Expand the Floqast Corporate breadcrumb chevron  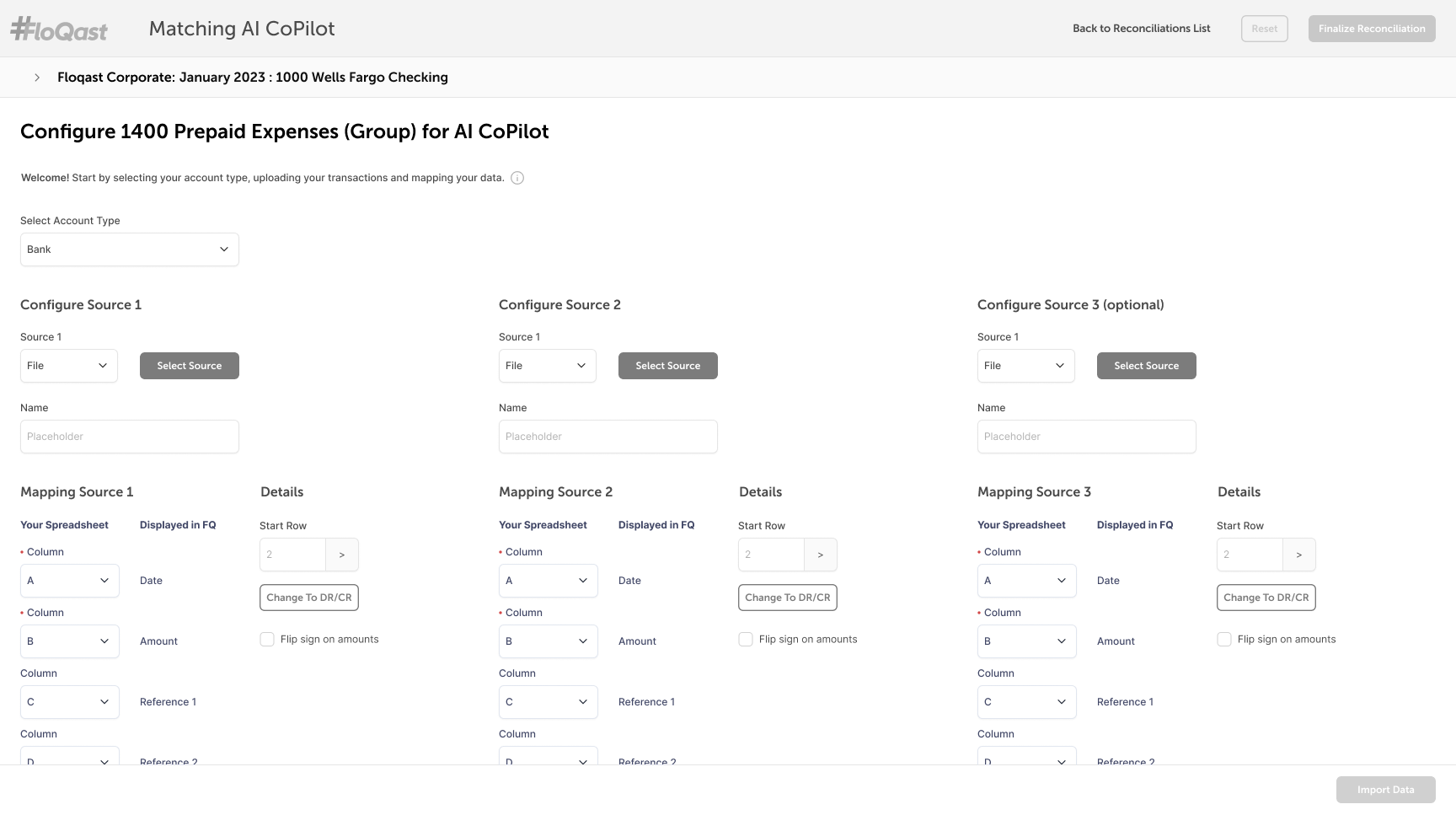click(x=37, y=78)
